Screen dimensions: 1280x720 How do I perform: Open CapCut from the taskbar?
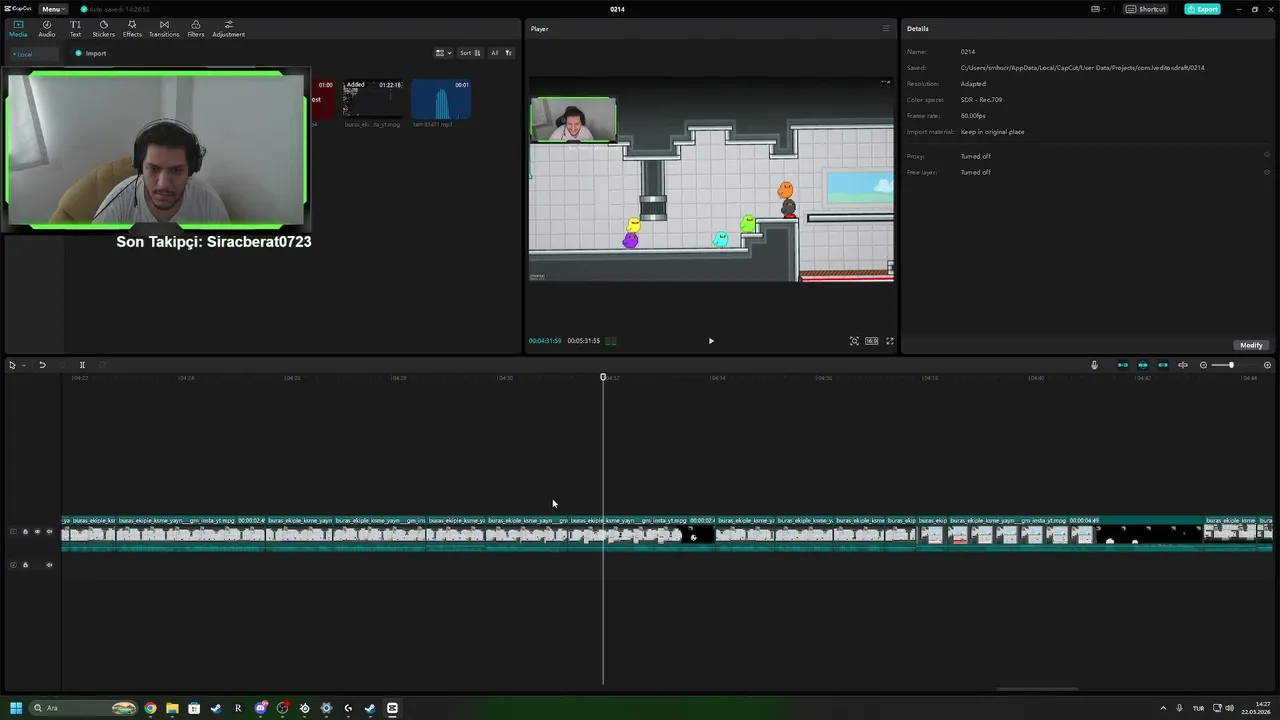[392, 708]
